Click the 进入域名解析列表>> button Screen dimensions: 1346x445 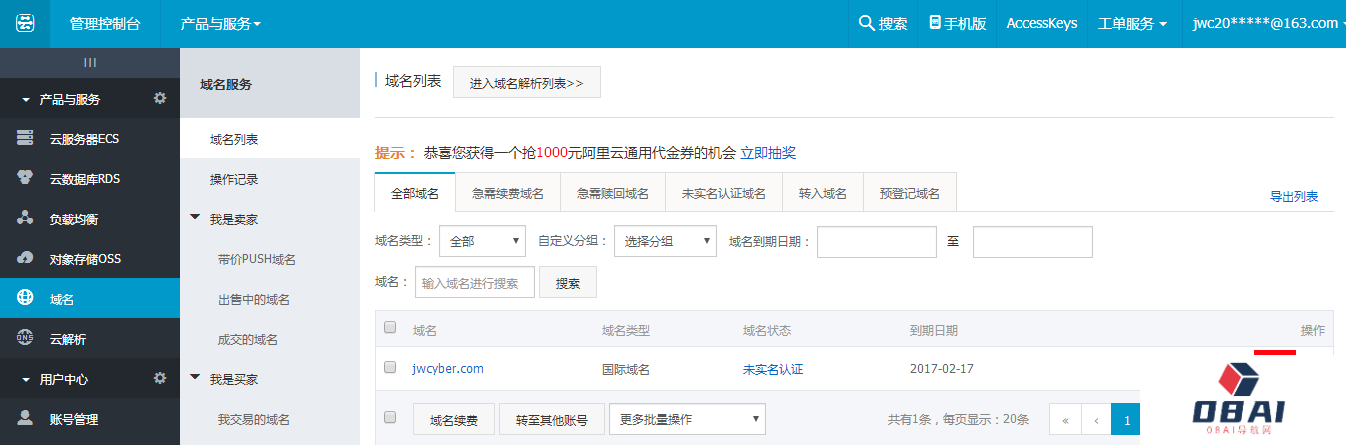coord(527,83)
